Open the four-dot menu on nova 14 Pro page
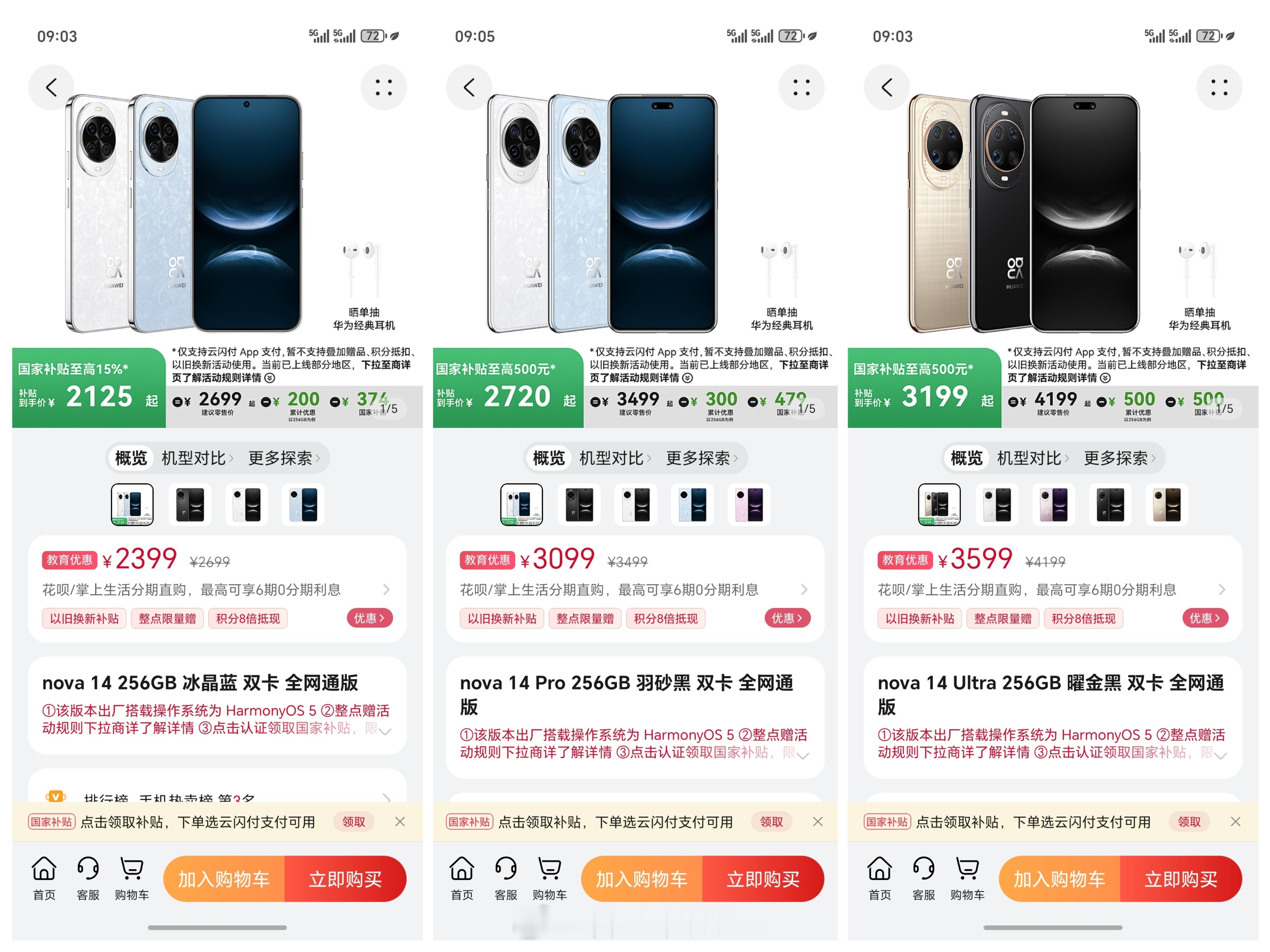Image resolution: width=1270 pixels, height=952 pixels. click(x=801, y=88)
